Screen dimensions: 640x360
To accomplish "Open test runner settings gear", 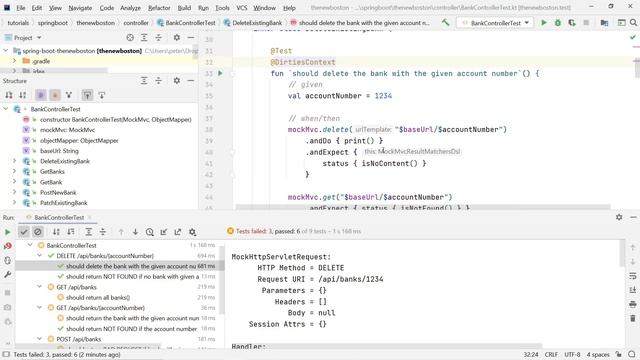I will [192, 232].
